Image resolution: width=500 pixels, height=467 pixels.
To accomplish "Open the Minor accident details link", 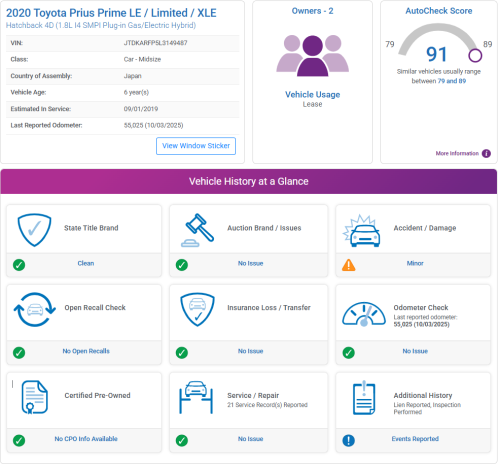I will 415,263.
